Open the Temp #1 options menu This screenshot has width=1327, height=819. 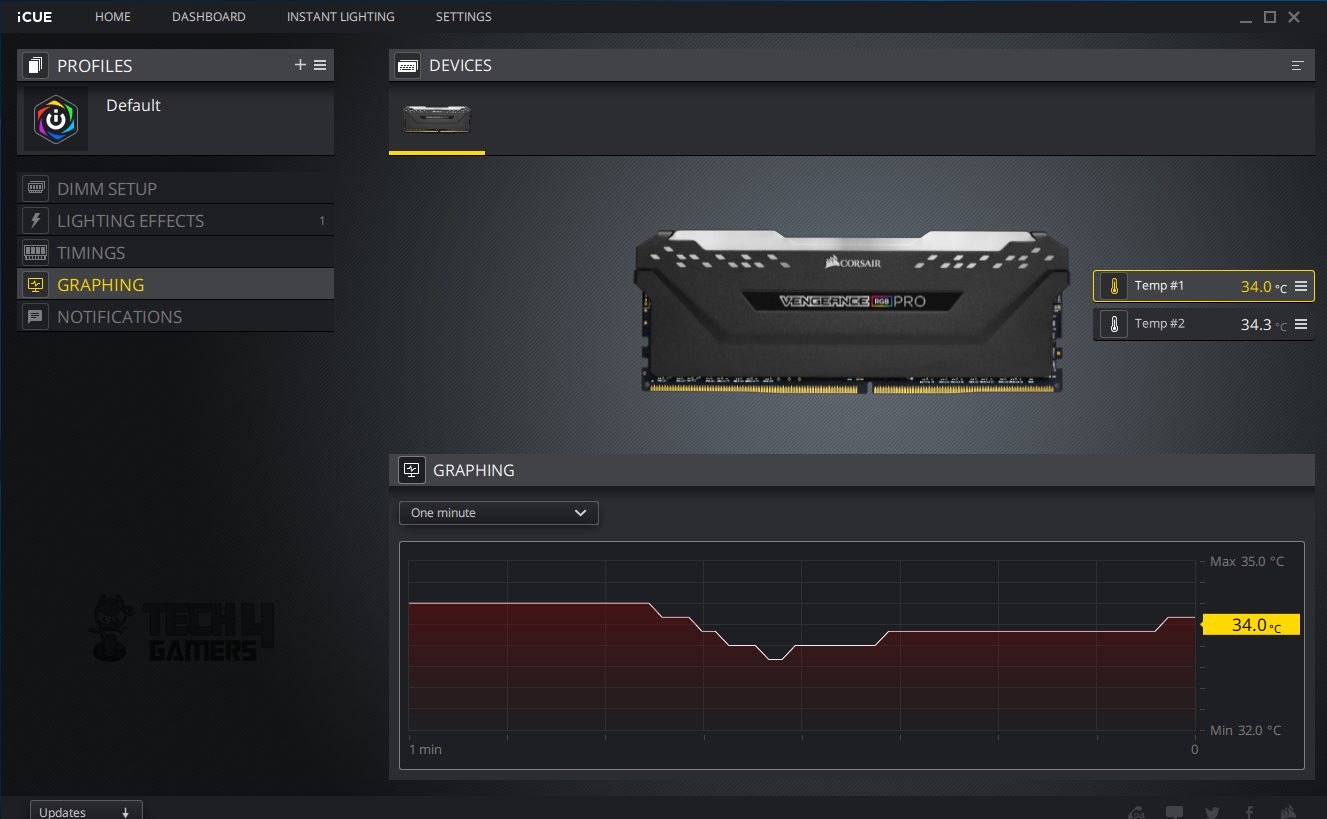pos(1301,286)
